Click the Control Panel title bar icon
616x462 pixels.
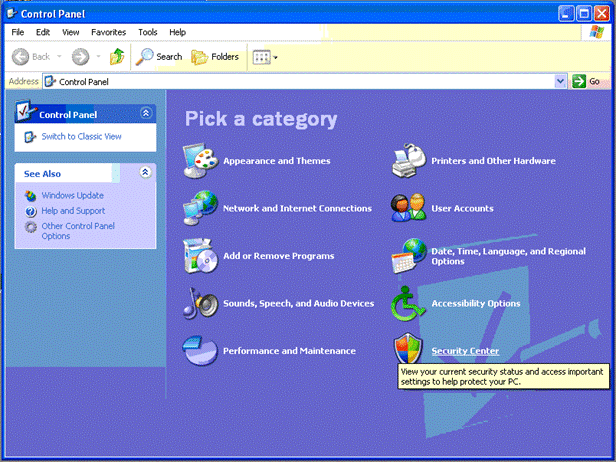pyautogui.click(x=12, y=13)
